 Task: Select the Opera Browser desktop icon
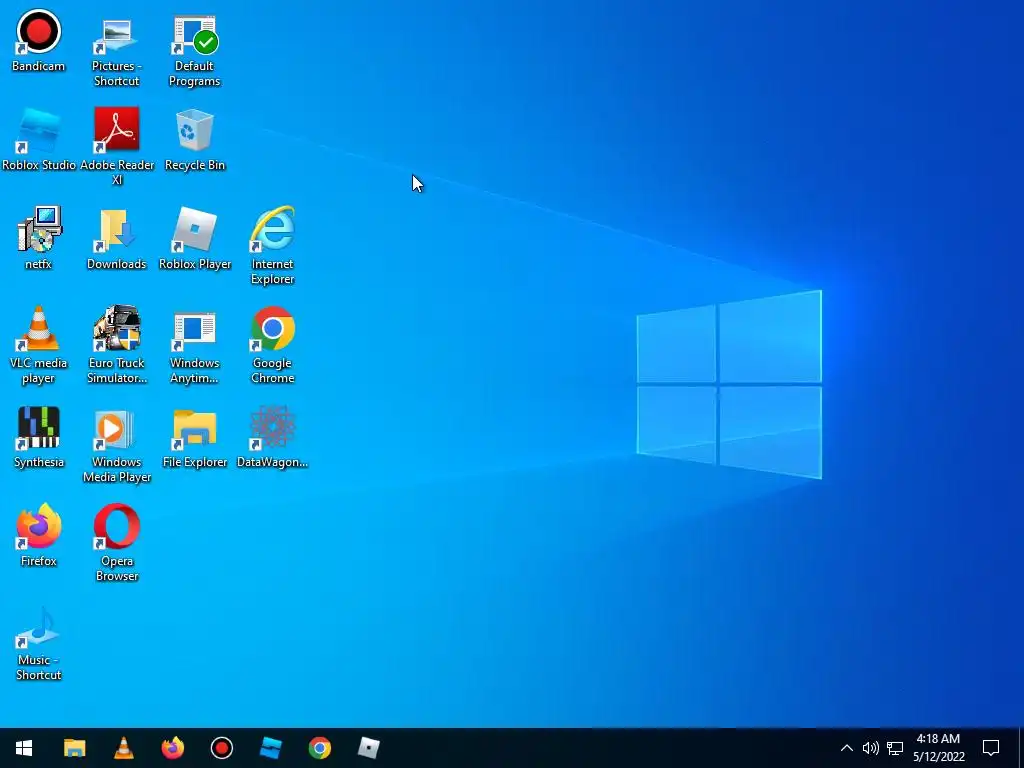tap(117, 543)
